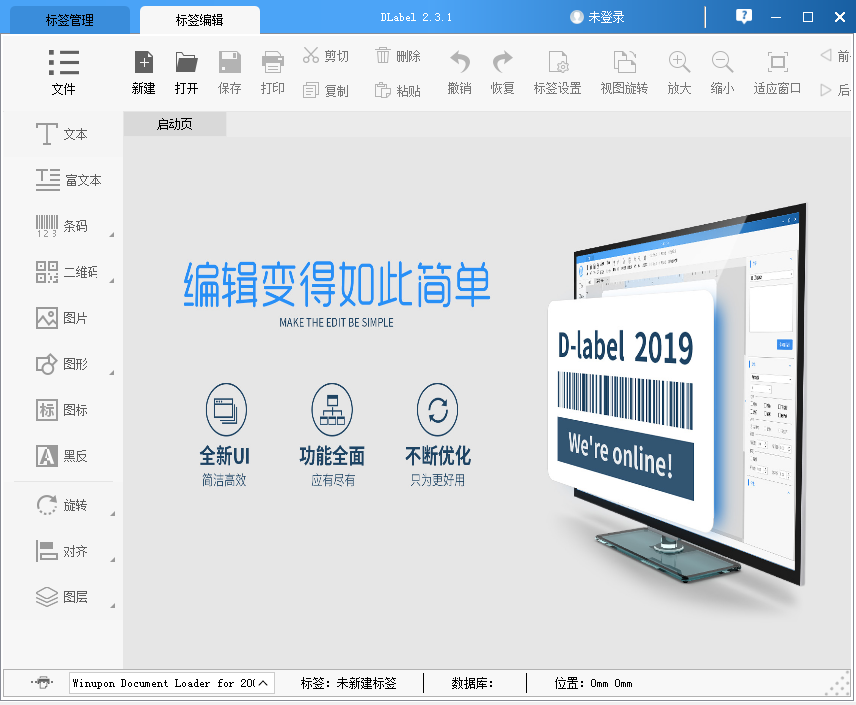Expand 图层 layer options arrow
The width and height of the screenshot is (856, 705).
[112, 606]
